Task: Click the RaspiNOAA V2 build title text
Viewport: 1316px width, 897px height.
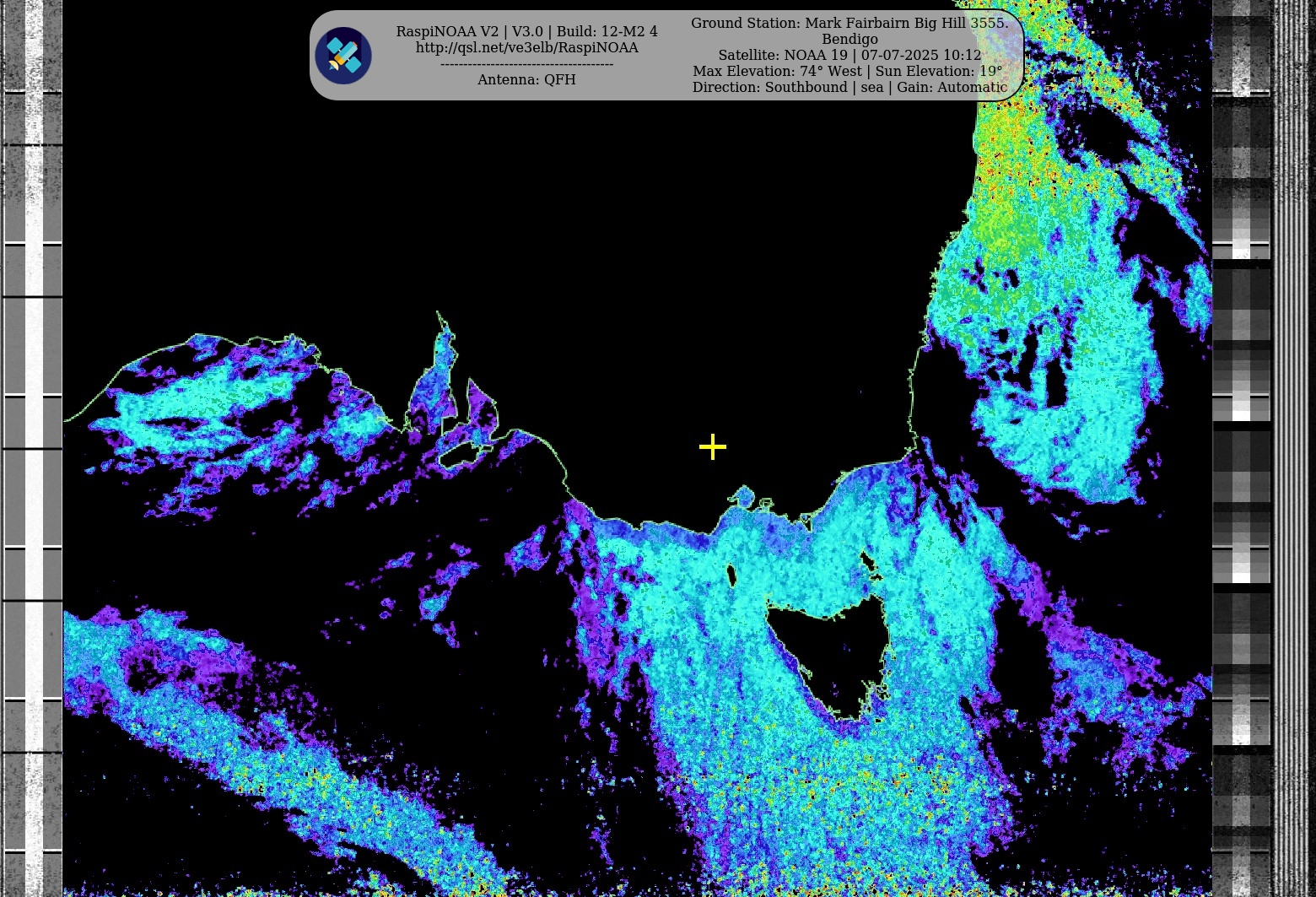Action: pyautogui.click(x=526, y=31)
